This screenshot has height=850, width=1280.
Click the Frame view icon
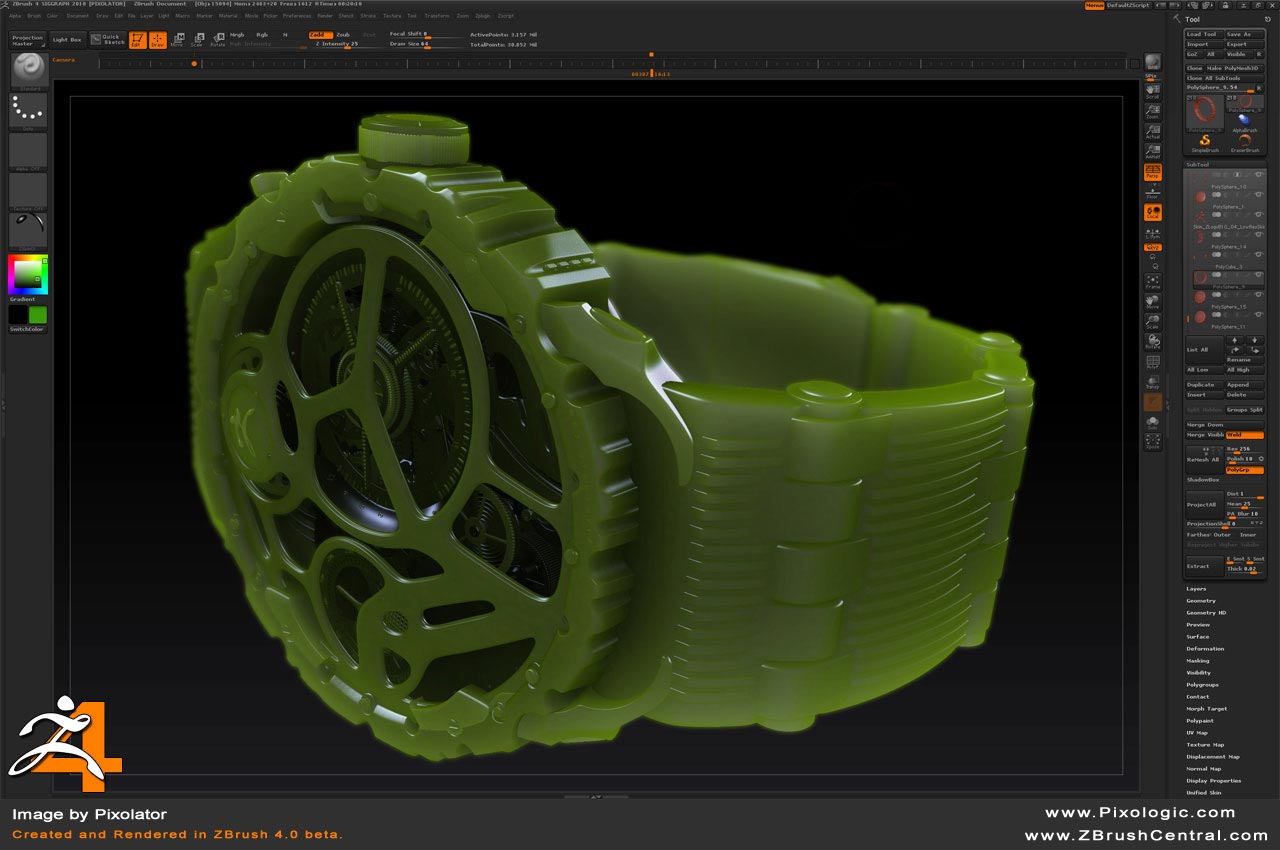[x=1153, y=282]
